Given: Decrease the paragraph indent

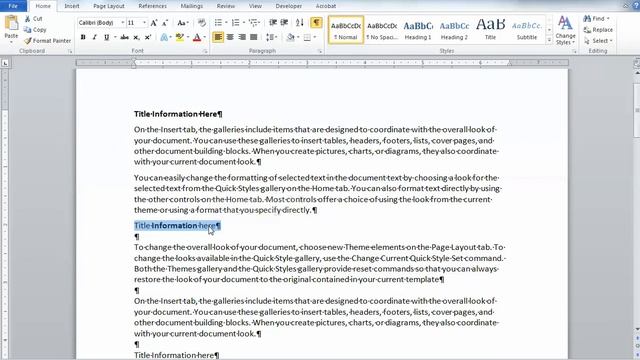Looking at the screenshot, I should point(273,23).
